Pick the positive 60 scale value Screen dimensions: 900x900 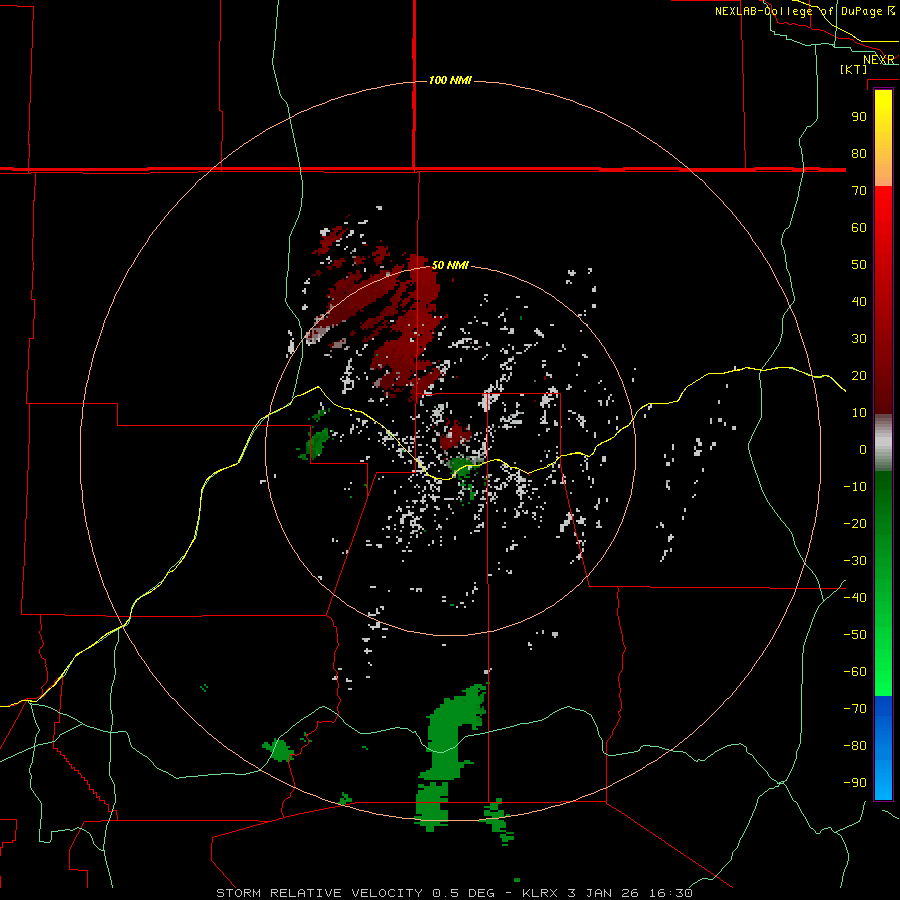click(x=859, y=227)
